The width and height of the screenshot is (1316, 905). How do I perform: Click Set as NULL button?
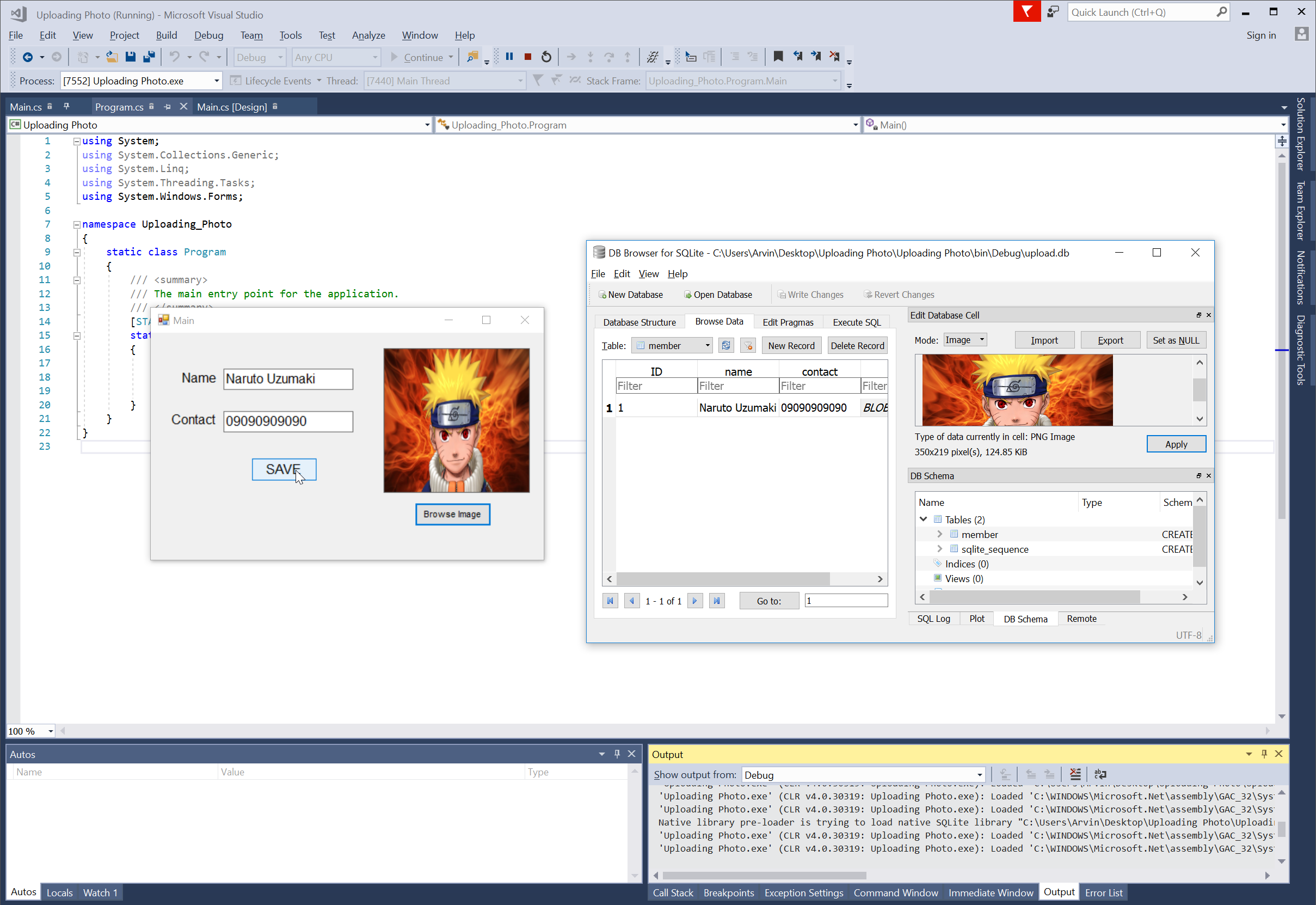tap(1176, 340)
